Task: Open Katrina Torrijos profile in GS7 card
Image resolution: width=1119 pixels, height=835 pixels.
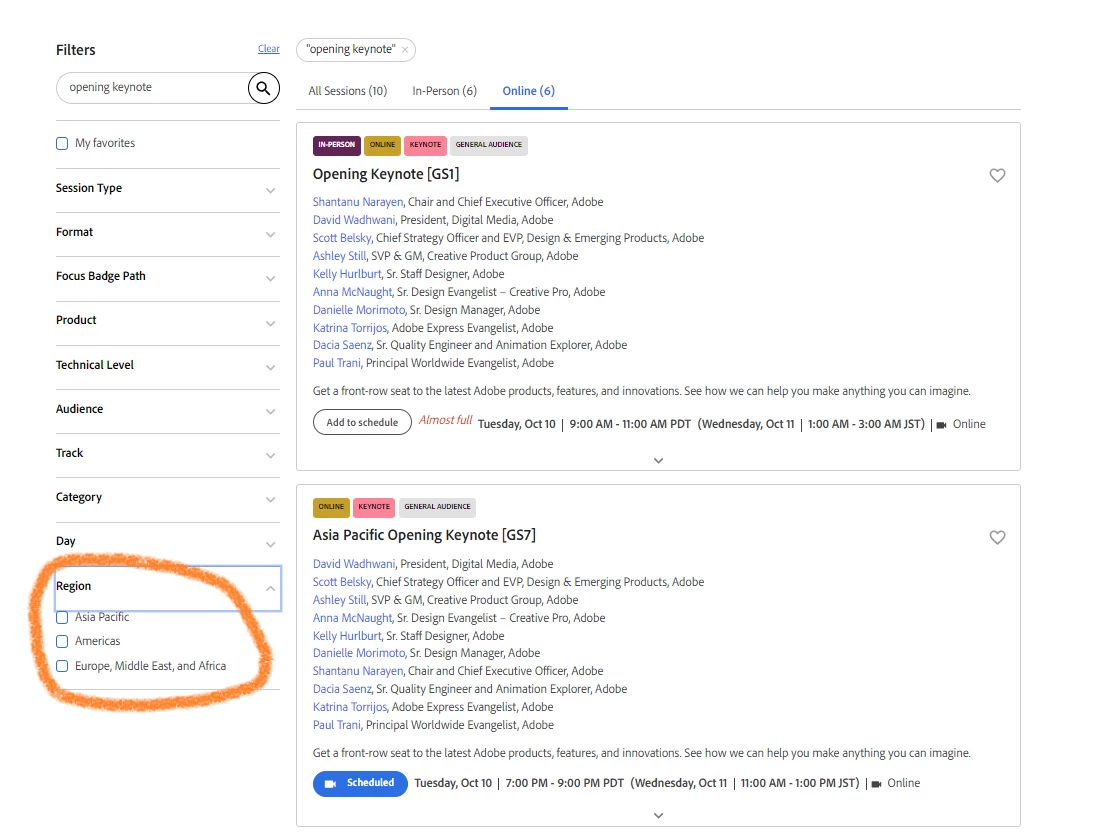Action: coord(350,707)
